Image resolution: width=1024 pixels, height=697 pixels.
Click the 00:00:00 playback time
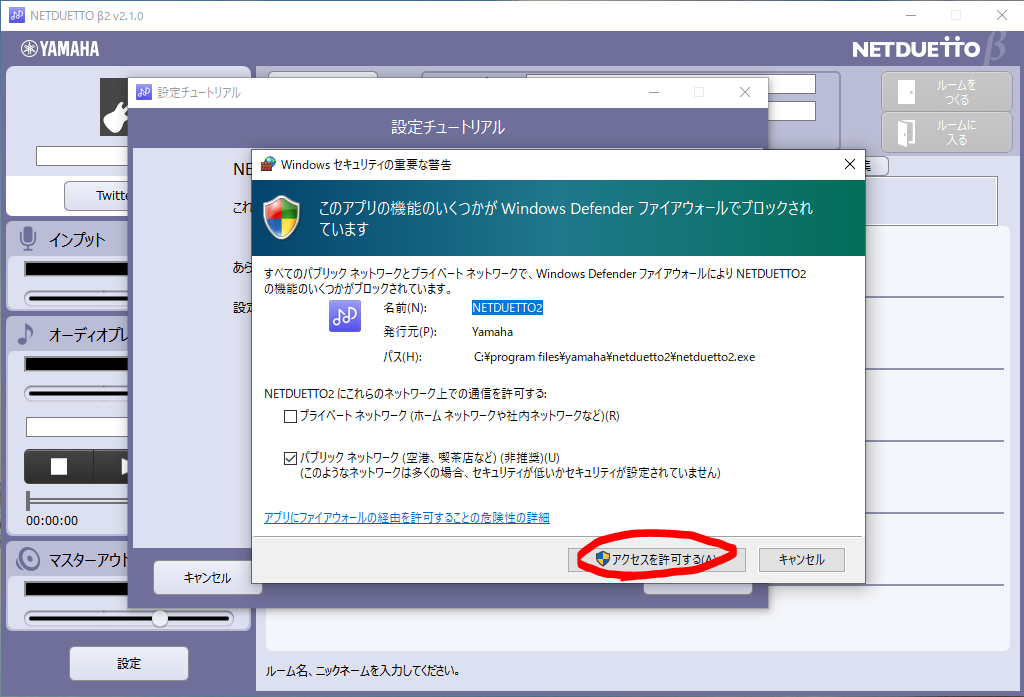coord(52,521)
